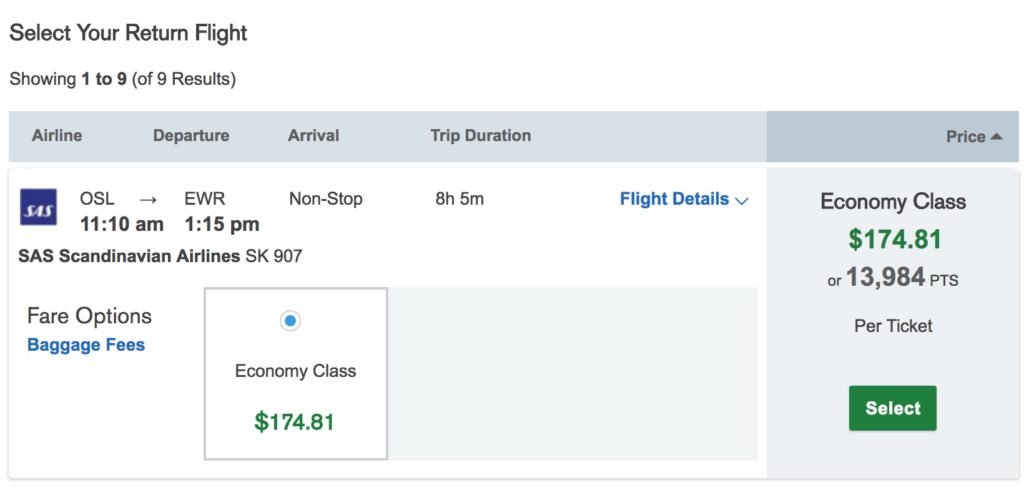
Task: Click the Economy Class fare card label
Action: click(x=295, y=371)
